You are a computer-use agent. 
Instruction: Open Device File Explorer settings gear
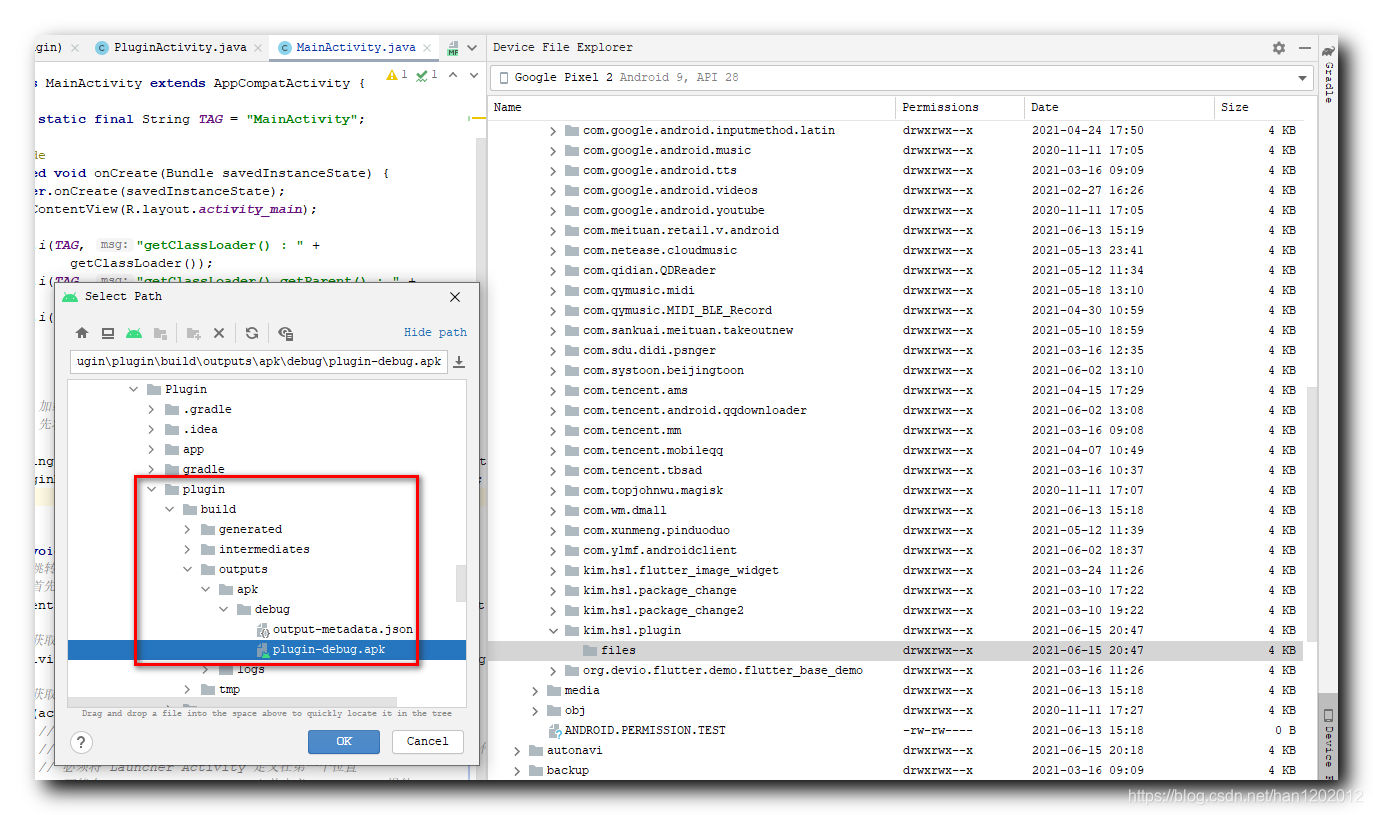coord(1279,47)
